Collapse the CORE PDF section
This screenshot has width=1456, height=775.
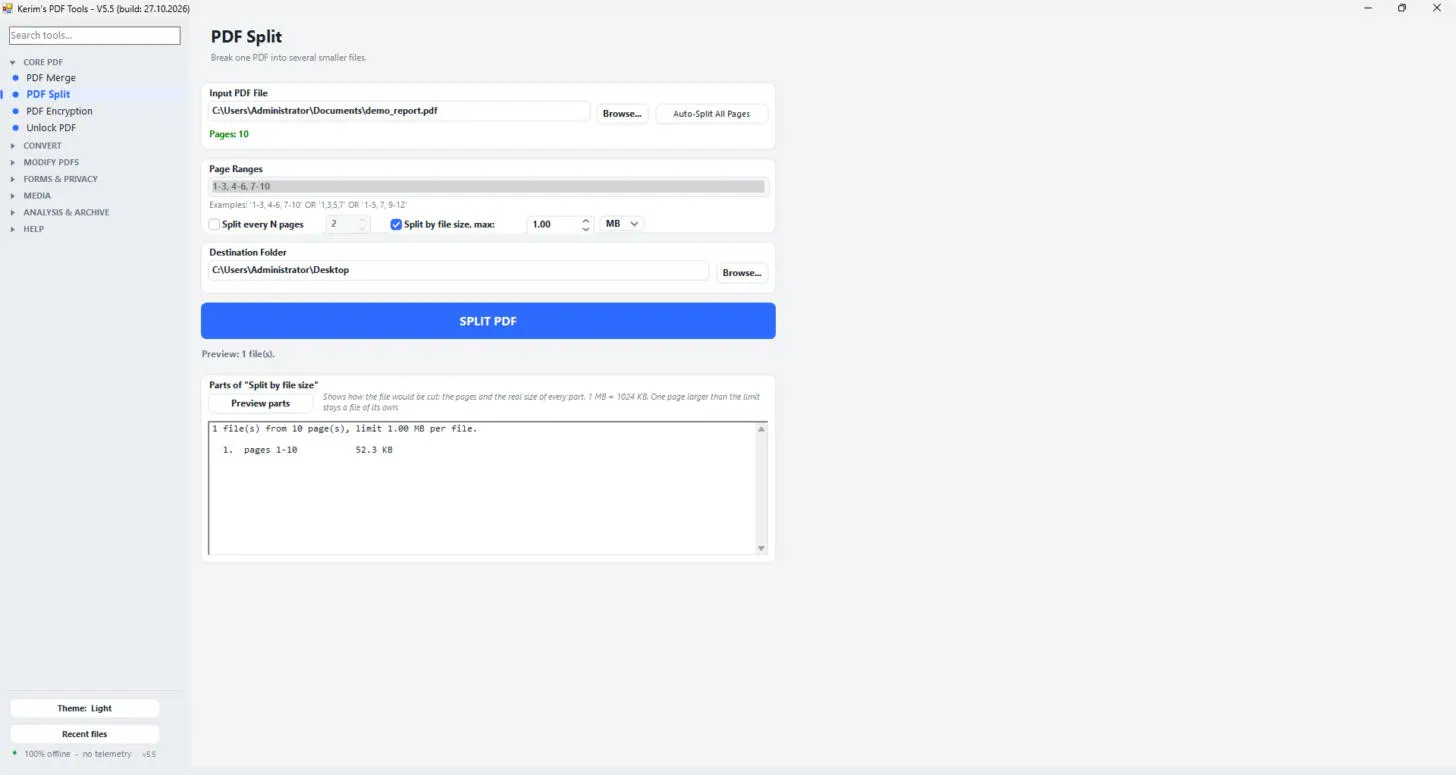[42, 62]
